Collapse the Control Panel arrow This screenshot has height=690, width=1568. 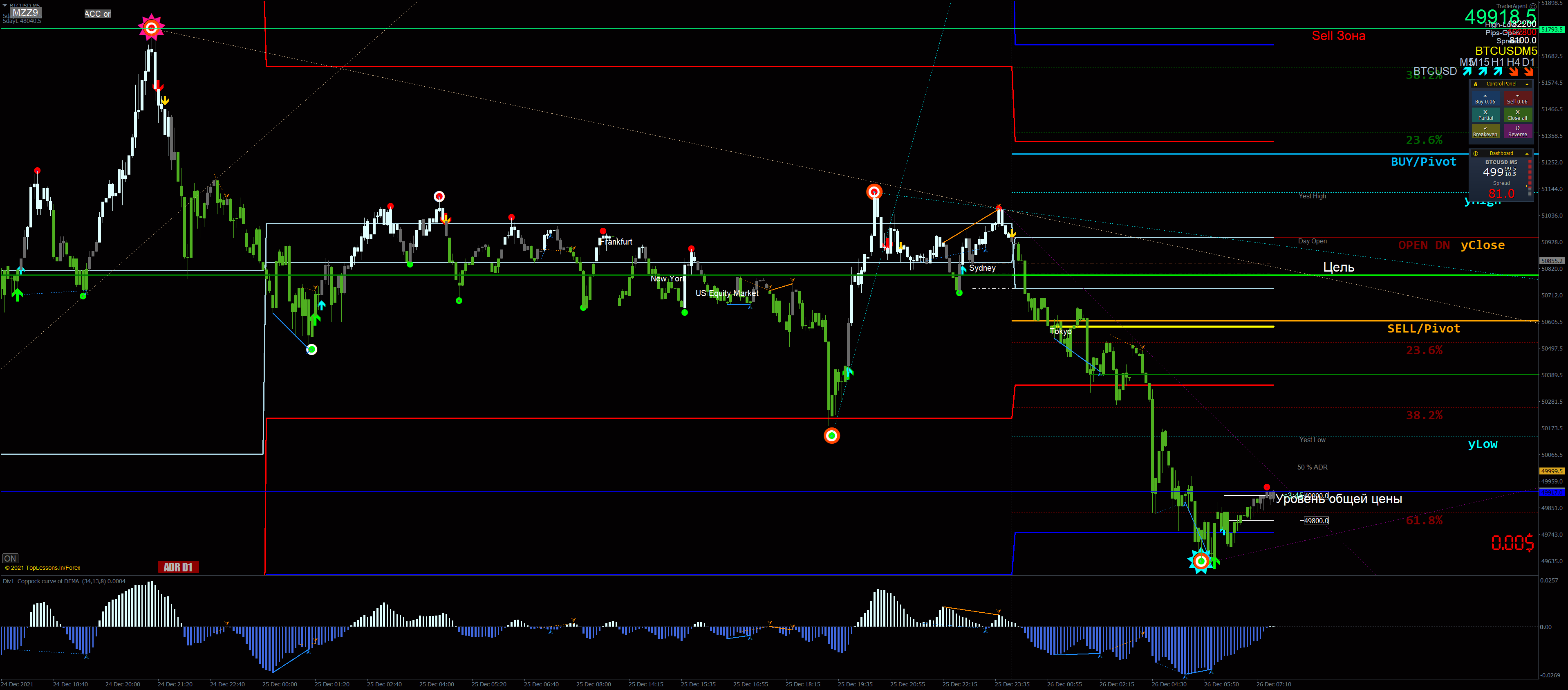(x=1527, y=84)
